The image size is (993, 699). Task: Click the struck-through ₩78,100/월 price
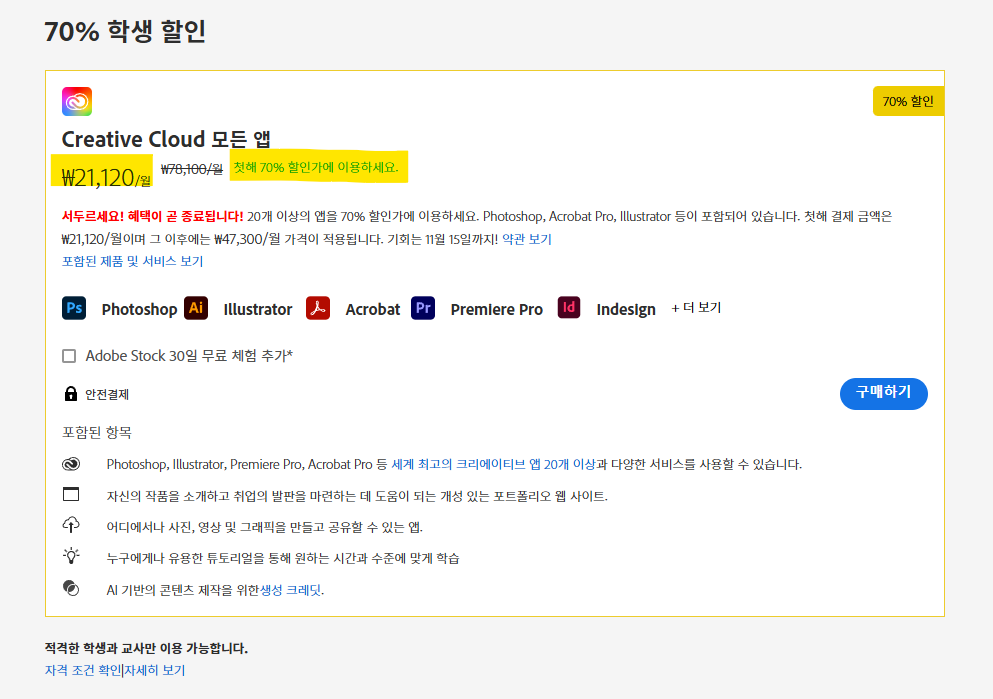[x=192, y=169]
